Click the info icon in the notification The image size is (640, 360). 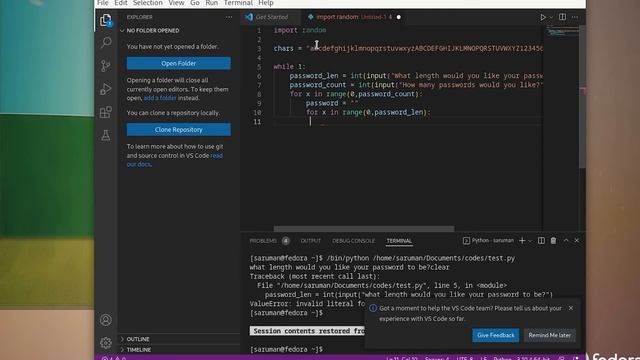[x=373, y=308]
